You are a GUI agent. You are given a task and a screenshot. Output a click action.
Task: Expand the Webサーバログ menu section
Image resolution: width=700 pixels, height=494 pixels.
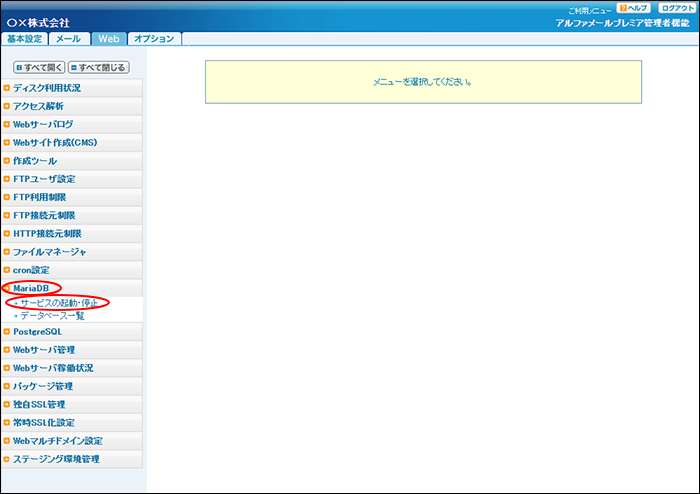point(43,124)
